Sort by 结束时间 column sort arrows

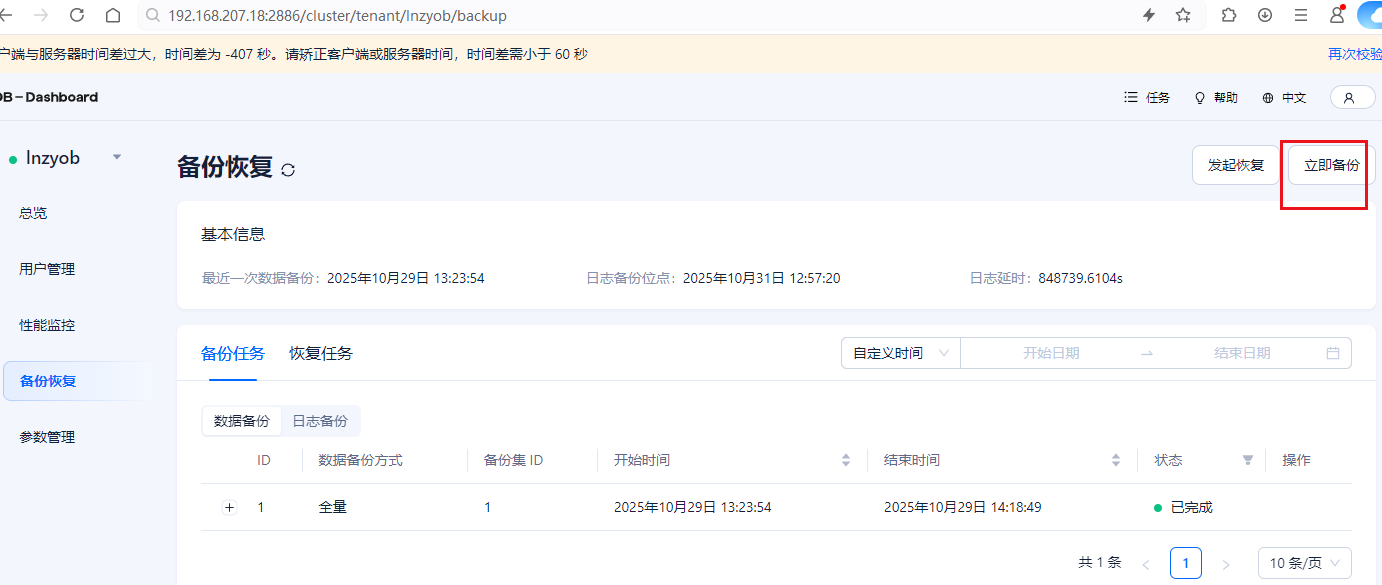pyautogui.click(x=1116, y=460)
